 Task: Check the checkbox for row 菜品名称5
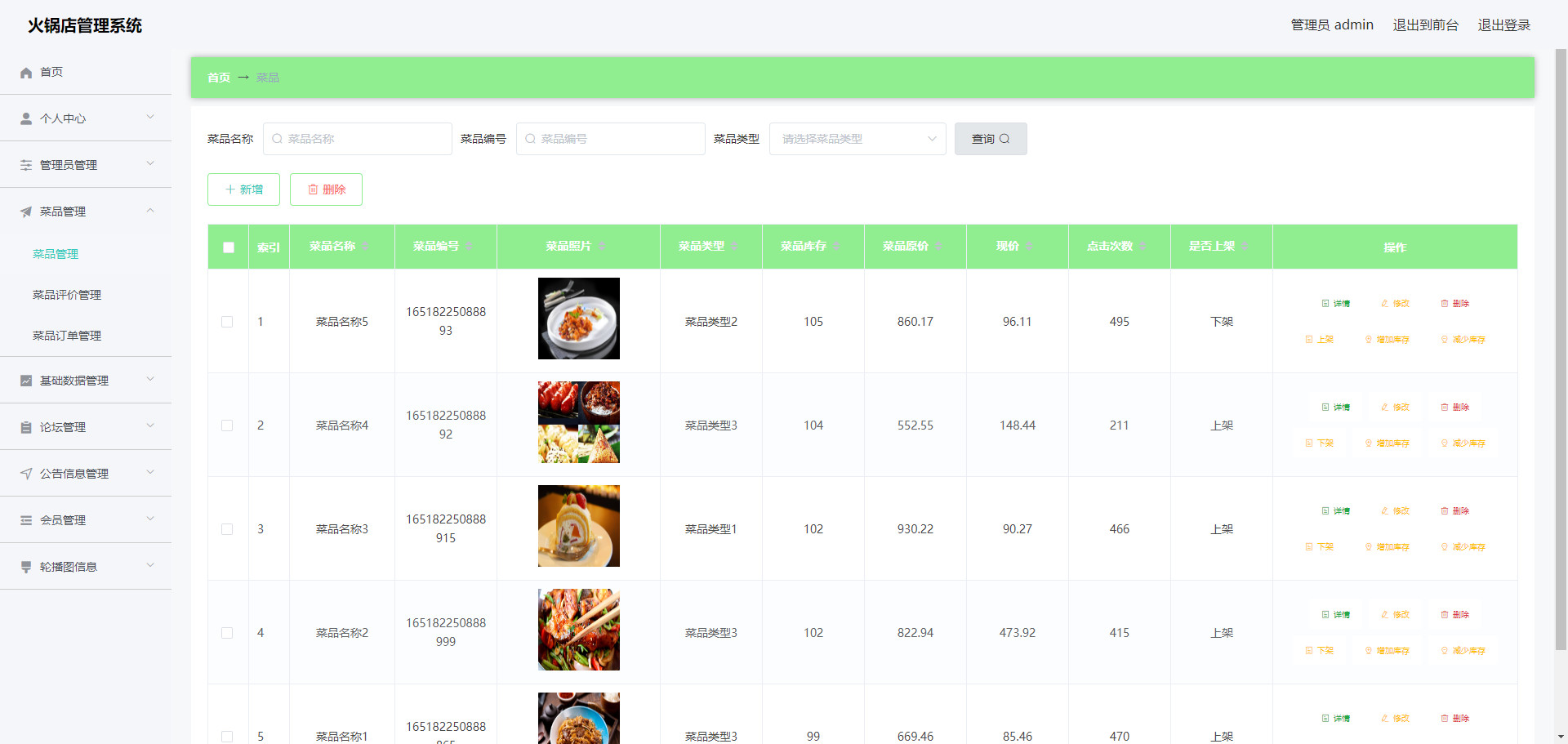tap(227, 322)
